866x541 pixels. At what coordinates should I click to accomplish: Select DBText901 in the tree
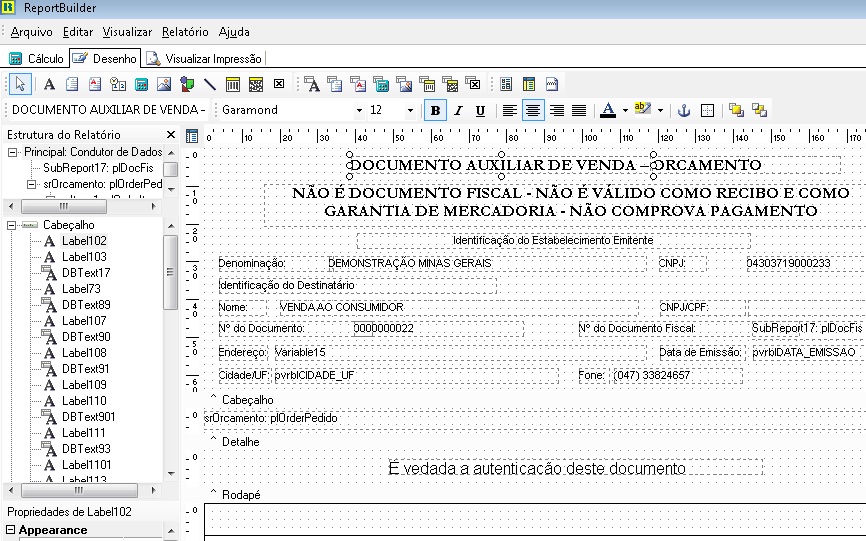point(88,417)
